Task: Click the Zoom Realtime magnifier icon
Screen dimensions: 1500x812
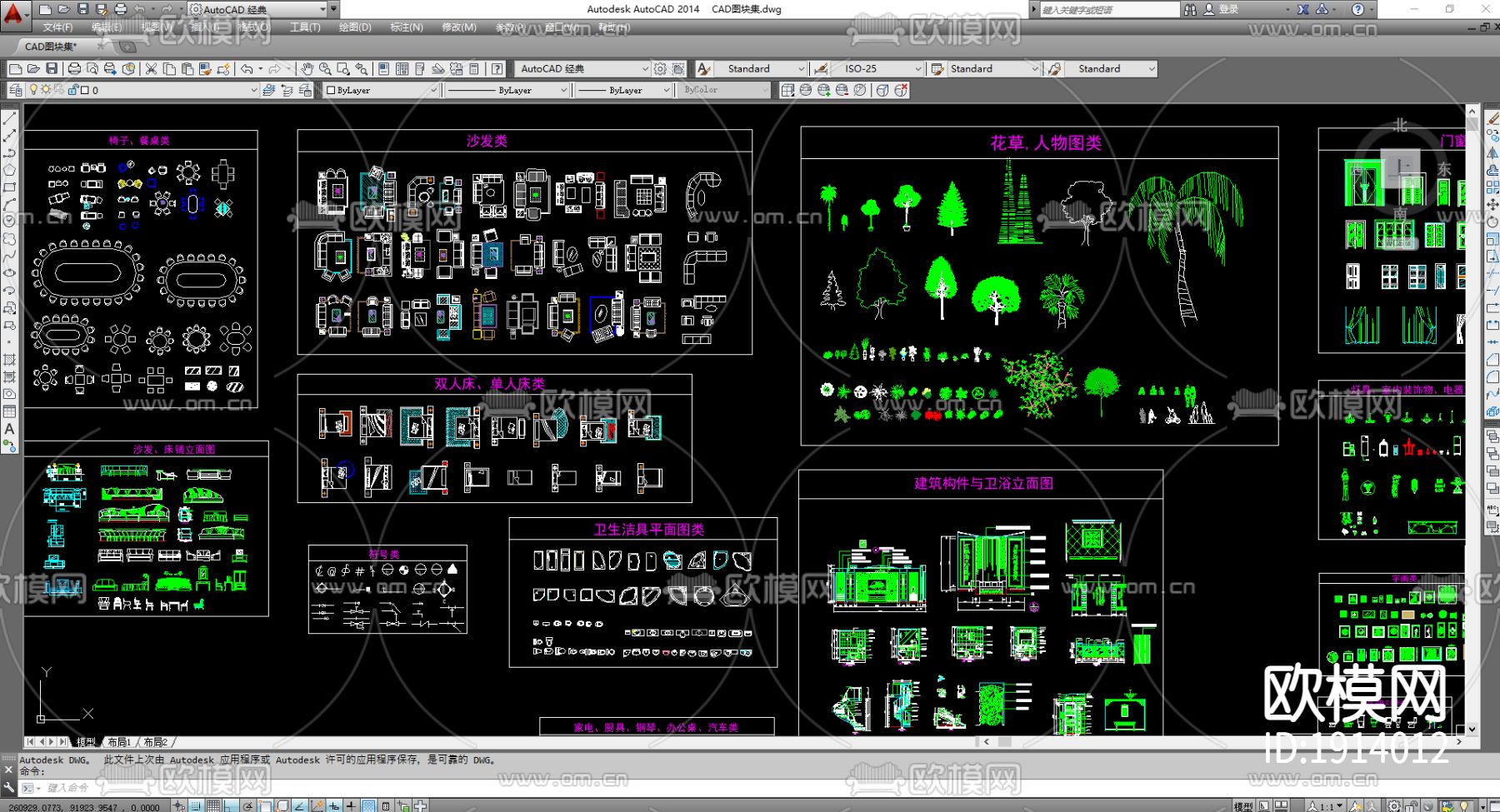Action: [325, 69]
